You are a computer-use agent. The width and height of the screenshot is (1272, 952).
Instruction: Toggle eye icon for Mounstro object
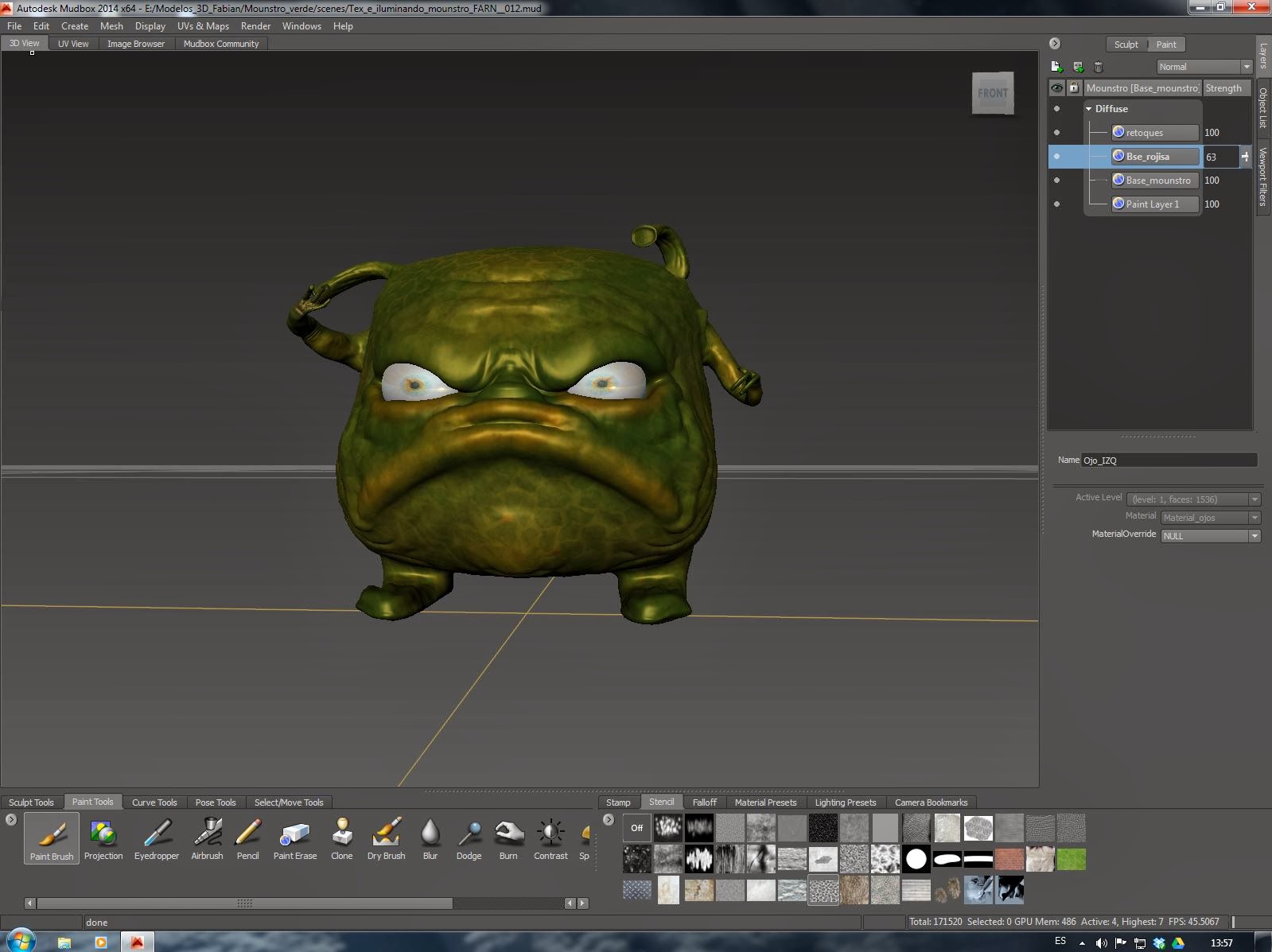tap(1056, 88)
